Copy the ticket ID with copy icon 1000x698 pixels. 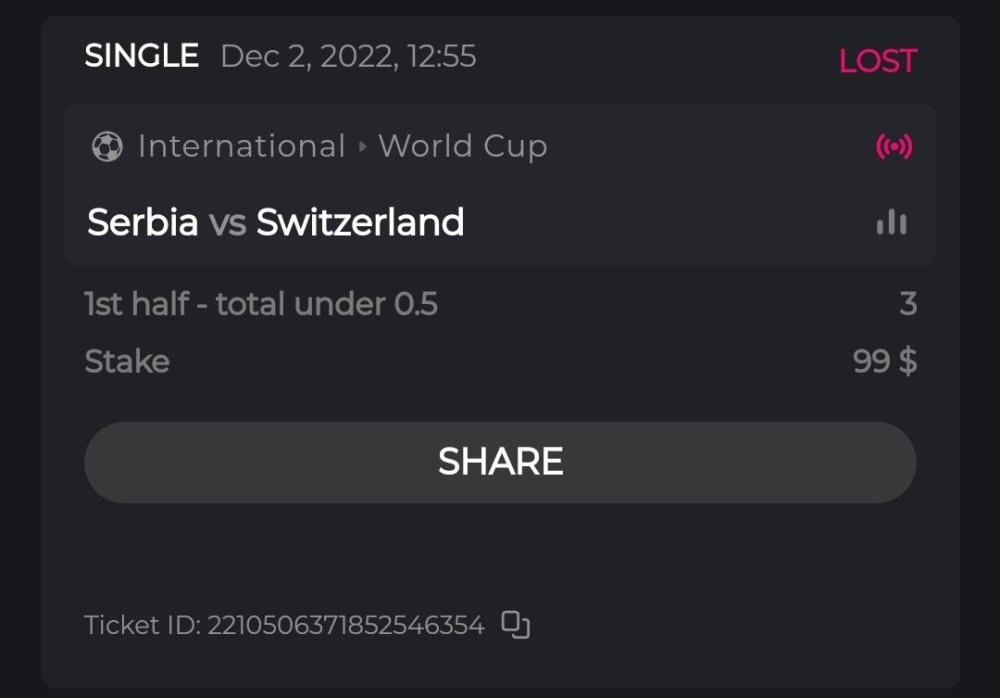coord(515,625)
